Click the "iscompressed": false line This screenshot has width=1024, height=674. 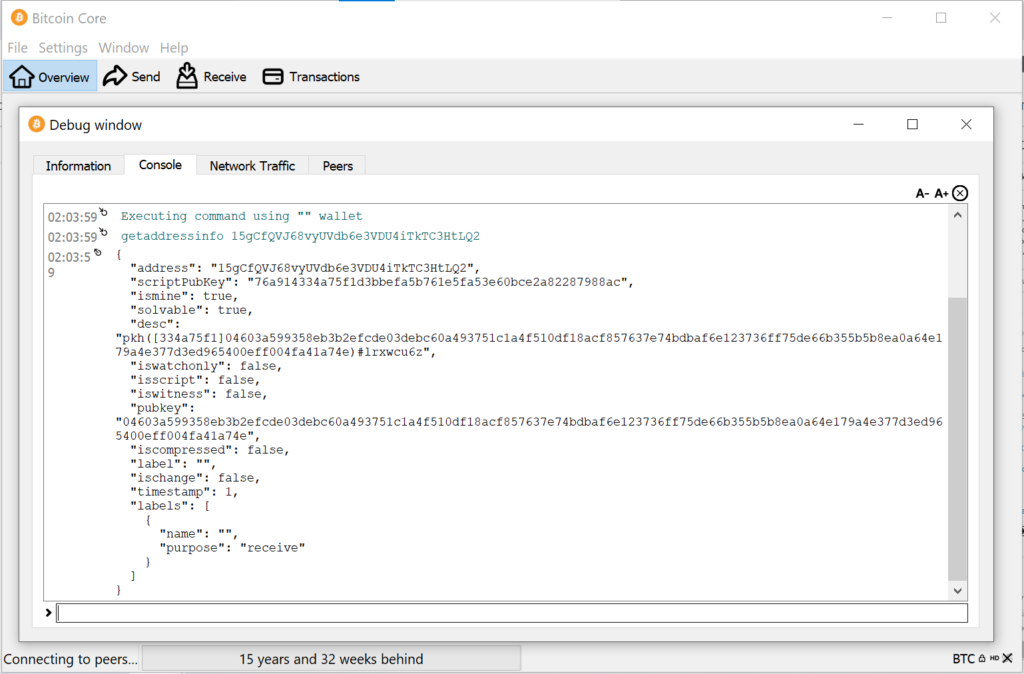click(210, 450)
